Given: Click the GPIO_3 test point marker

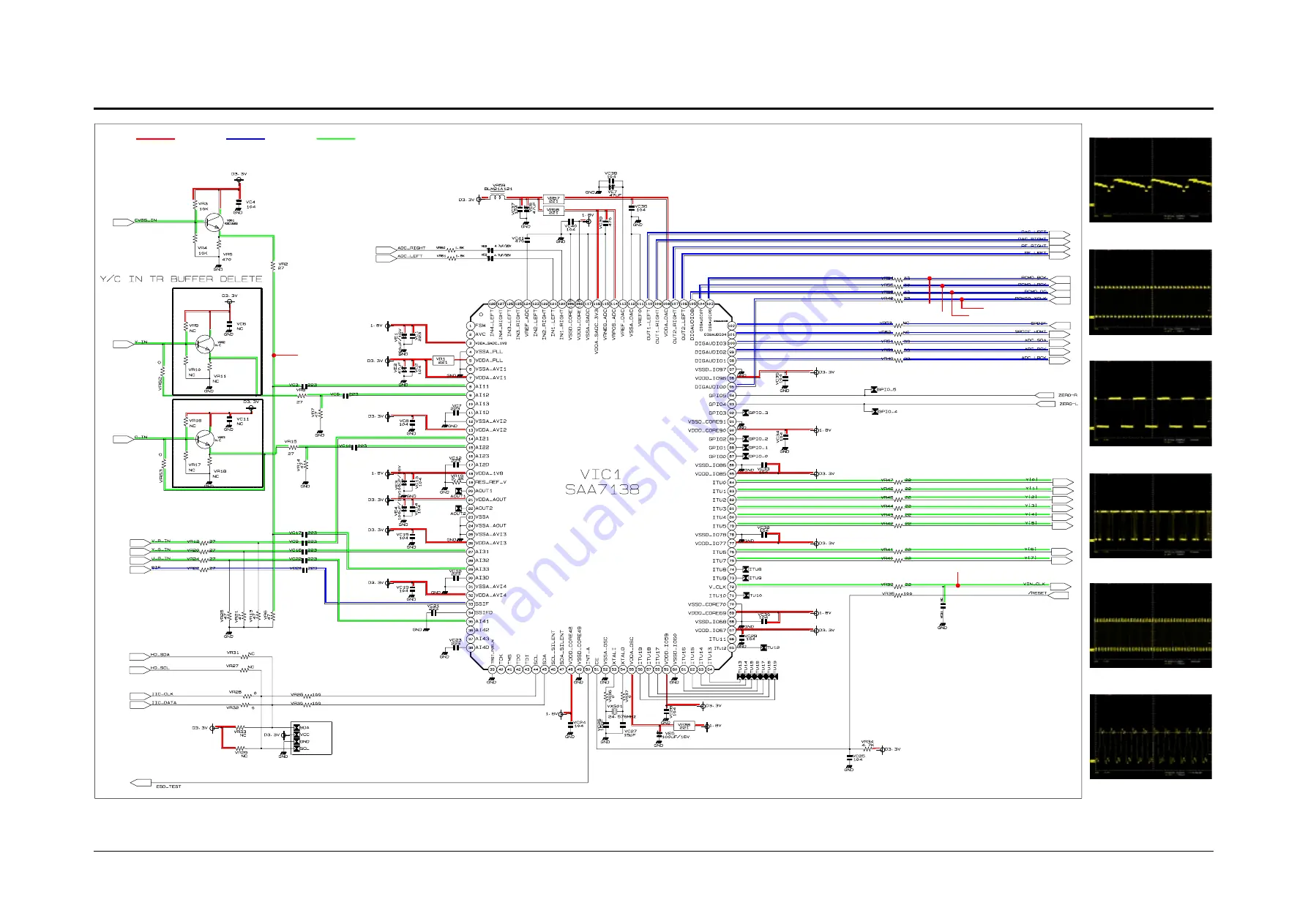Looking at the screenshot, I should point(745,413).
